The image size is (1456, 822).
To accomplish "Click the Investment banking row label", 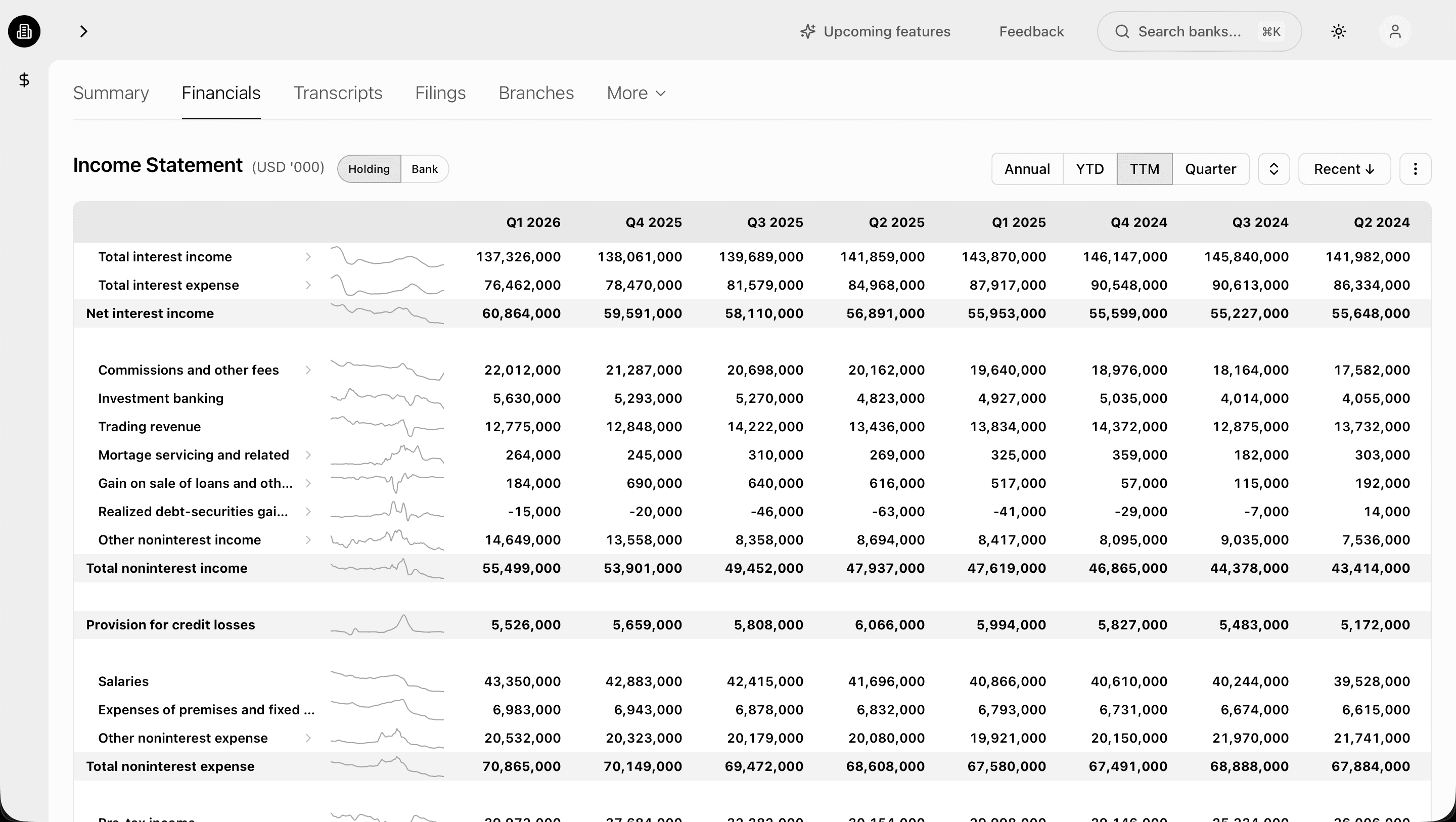I will coord(161,398).
